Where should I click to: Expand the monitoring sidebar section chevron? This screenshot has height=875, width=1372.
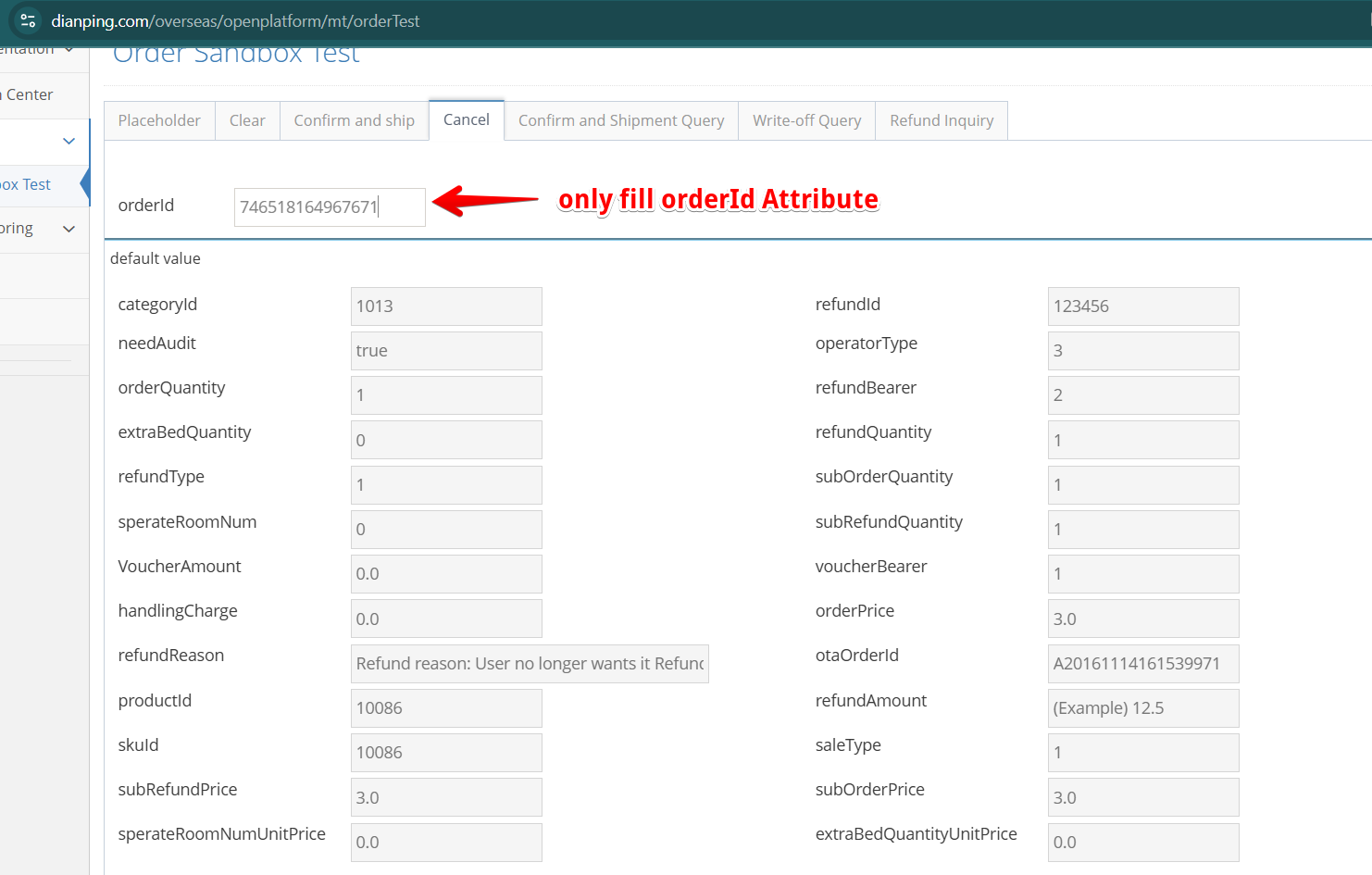point(69,229)
